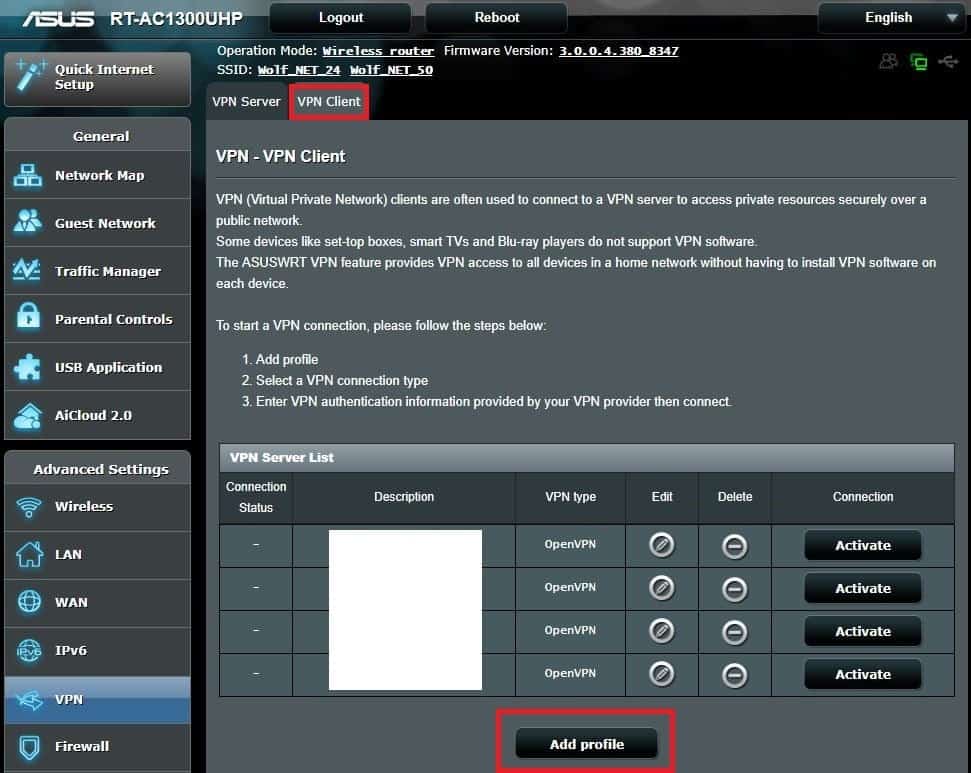The width and height of the screenshot is (971, 773).
Task: Click the VPN type column header
Action: coord(570,497)
